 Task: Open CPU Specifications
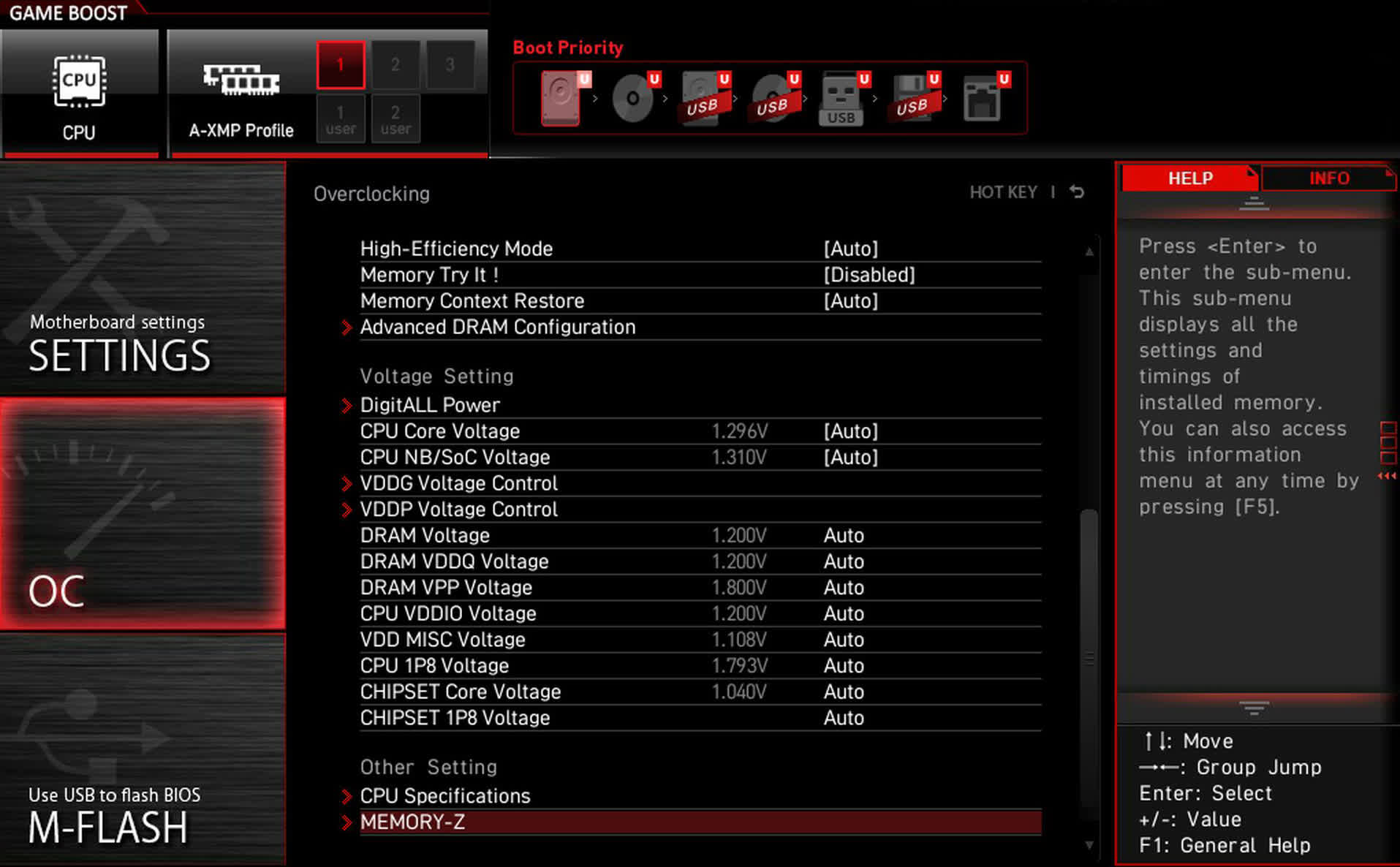pyautogui.click(x=444, y=795)
